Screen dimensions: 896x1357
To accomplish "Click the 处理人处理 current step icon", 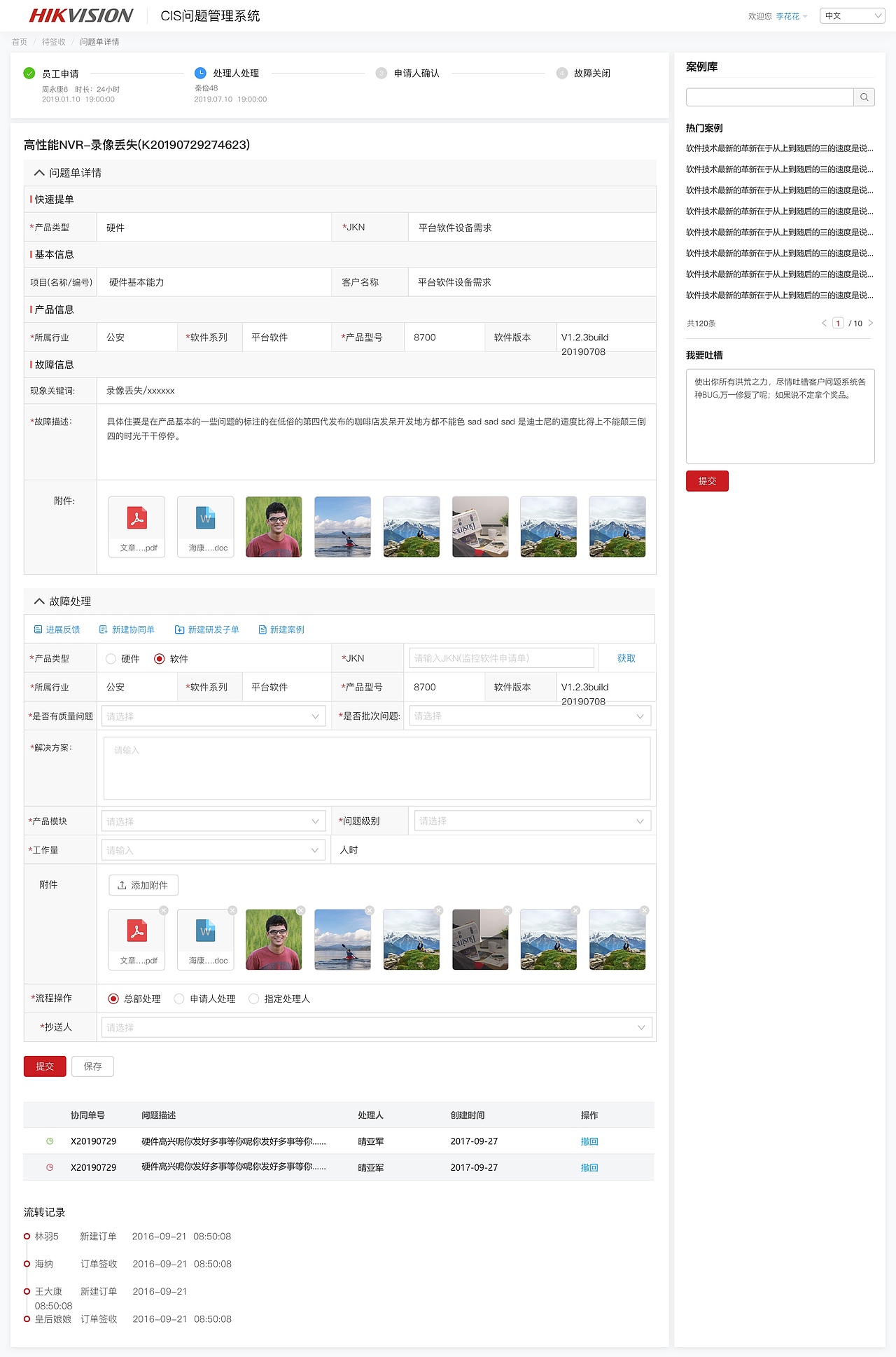I will tap(200, 73).
